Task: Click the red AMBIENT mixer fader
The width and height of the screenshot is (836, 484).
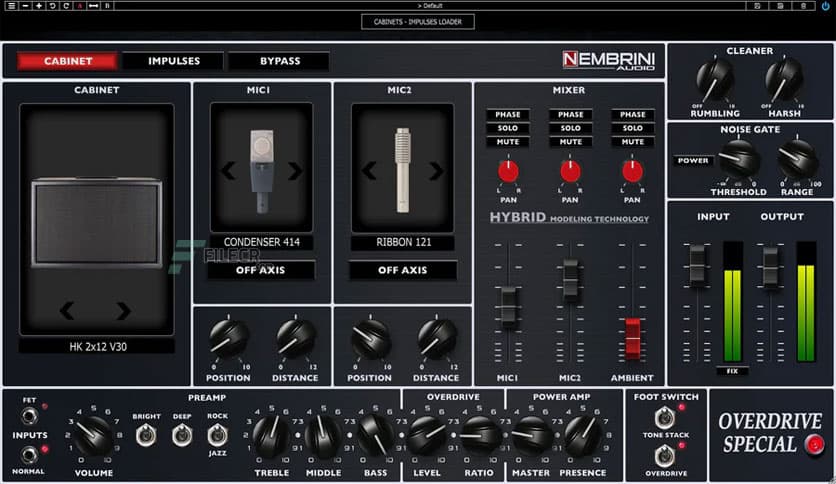Action: pos(632,337)
